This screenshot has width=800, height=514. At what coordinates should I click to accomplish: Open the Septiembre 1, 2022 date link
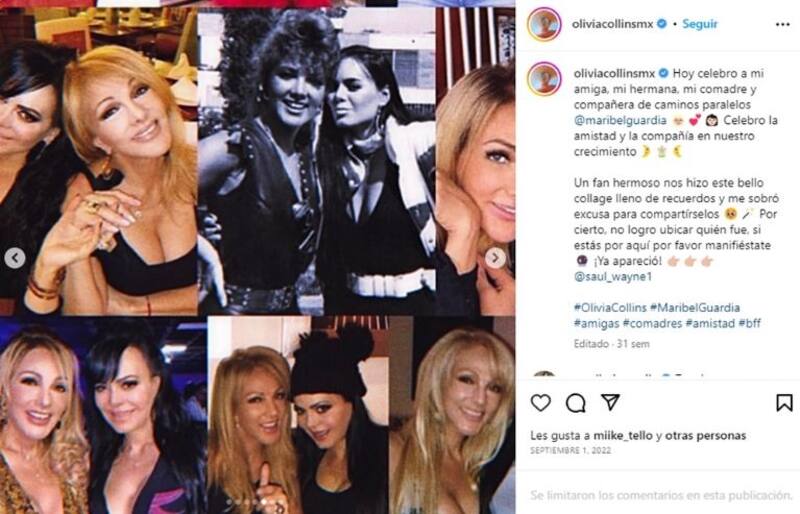[x=570, y=451]
